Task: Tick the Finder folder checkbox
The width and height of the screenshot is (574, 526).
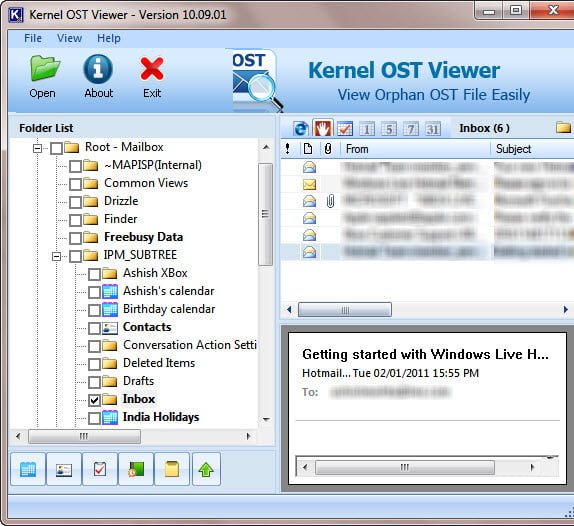Action: [x=75, y=220]
